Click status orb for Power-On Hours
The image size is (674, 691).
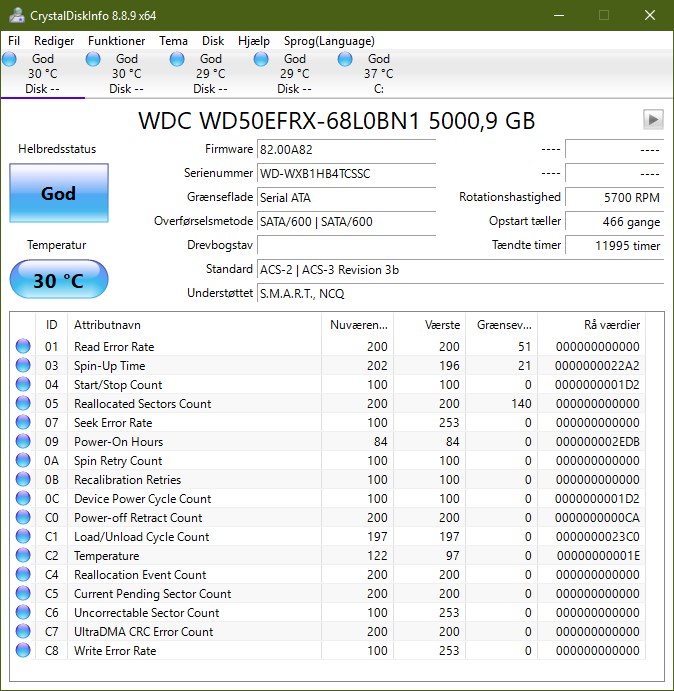tap(23, 441)
